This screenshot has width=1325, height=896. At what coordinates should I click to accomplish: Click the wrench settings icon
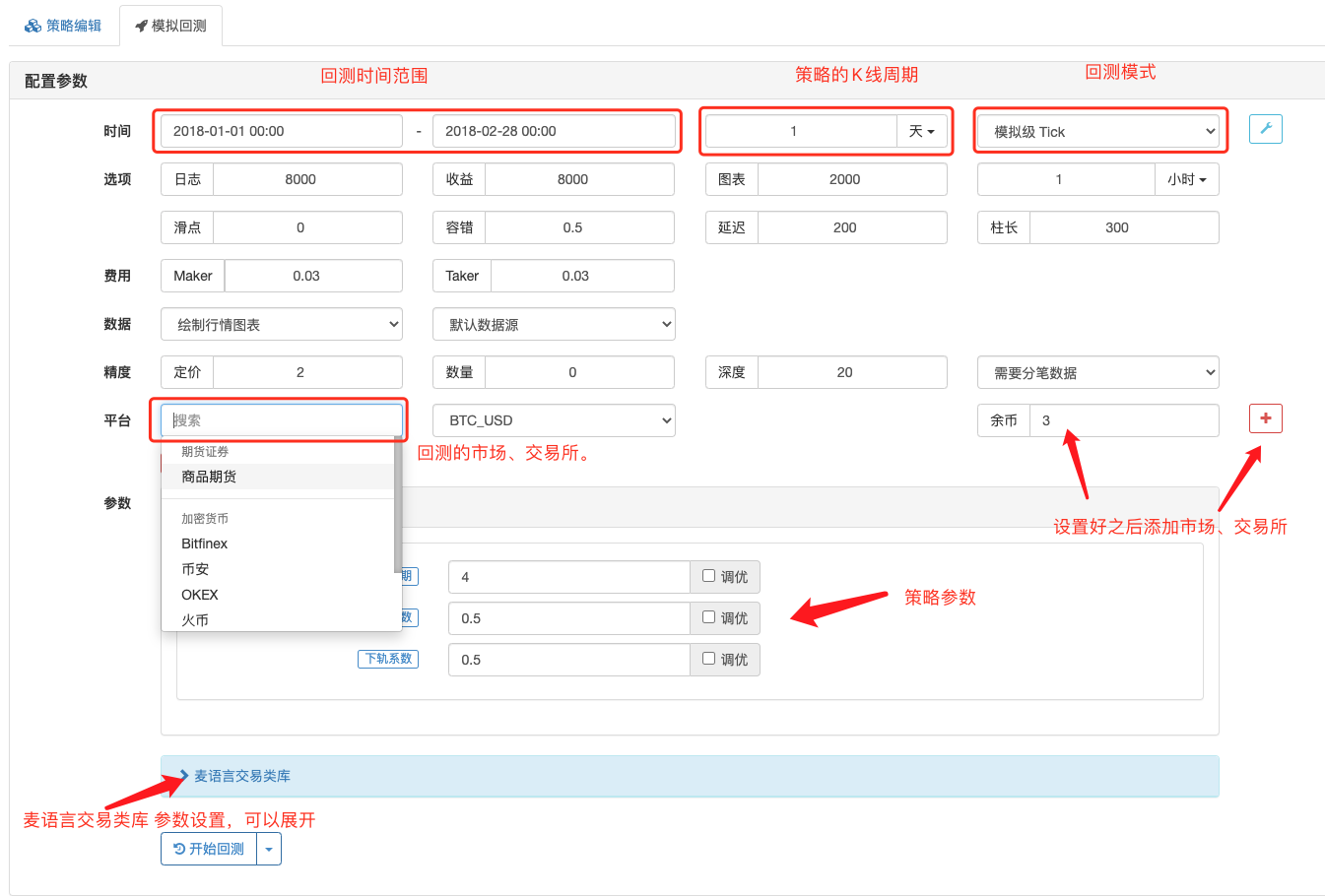[1265, 129]
